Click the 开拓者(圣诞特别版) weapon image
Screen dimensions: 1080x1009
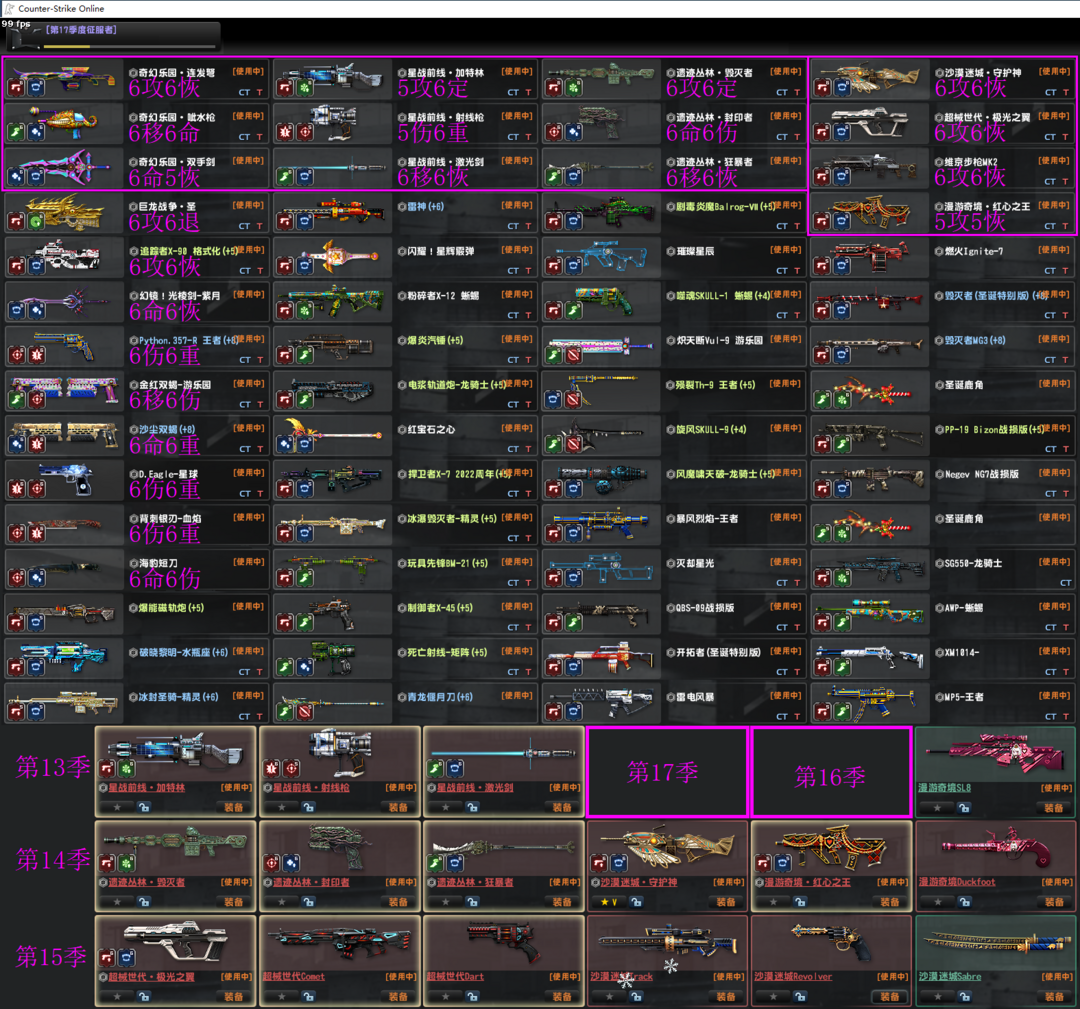point(602,658)
